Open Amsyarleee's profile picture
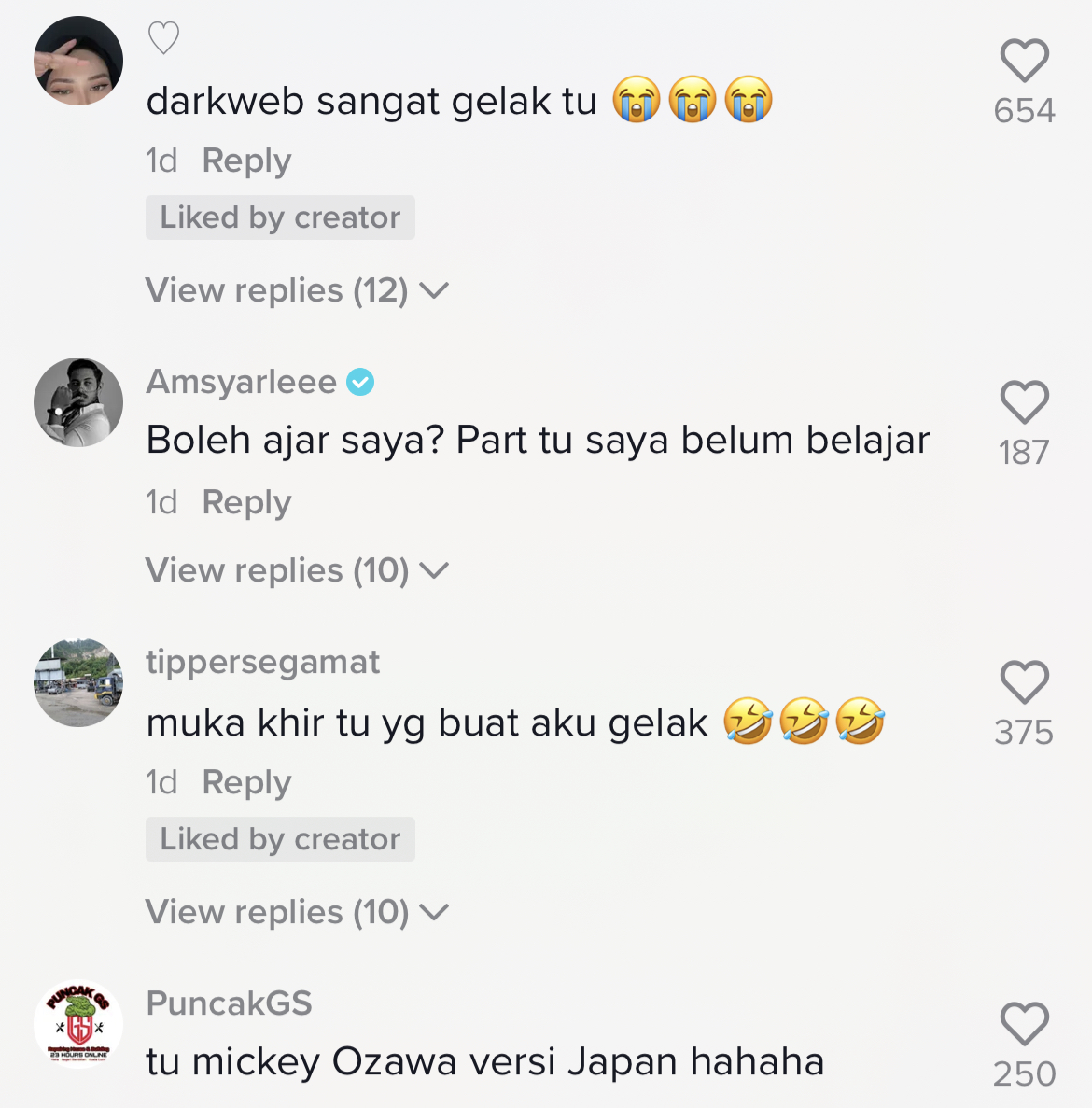Screen dimensions: 1092x1108 pyautogui.click(x=78, y=402)
